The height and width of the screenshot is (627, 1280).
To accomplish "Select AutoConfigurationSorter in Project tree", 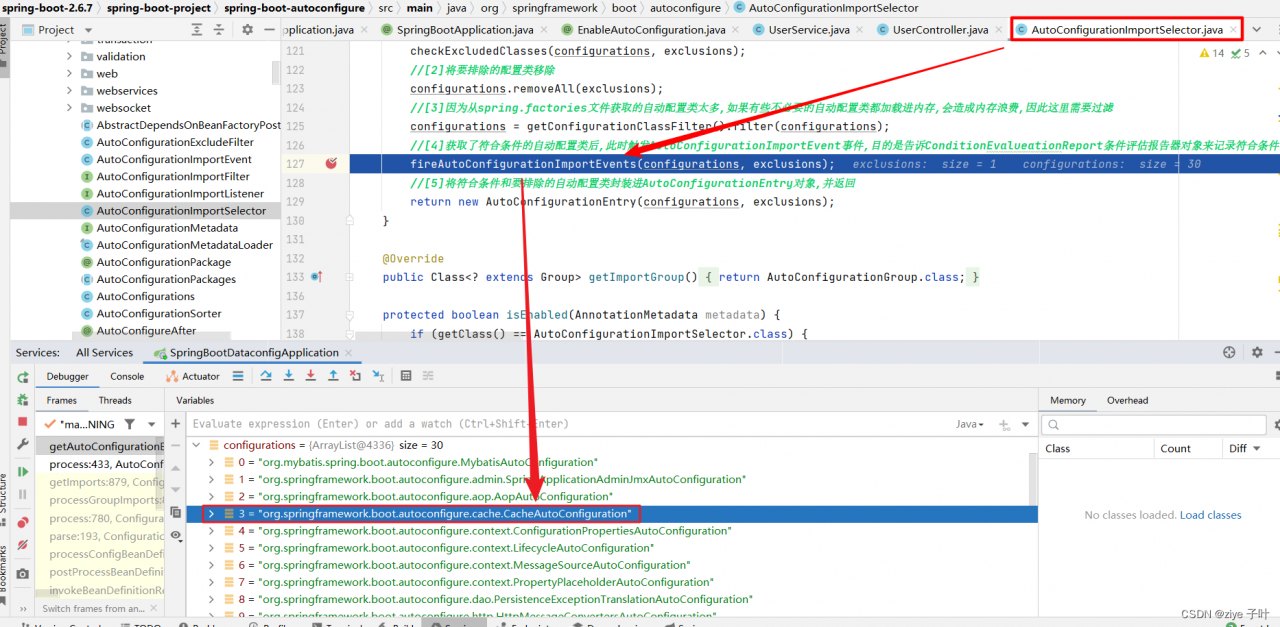I will pos(152,313).
